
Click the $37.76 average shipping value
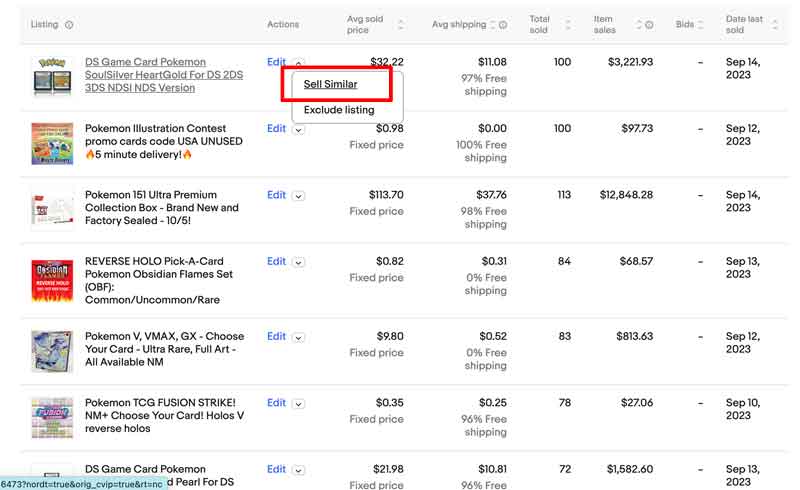(491, 194)
